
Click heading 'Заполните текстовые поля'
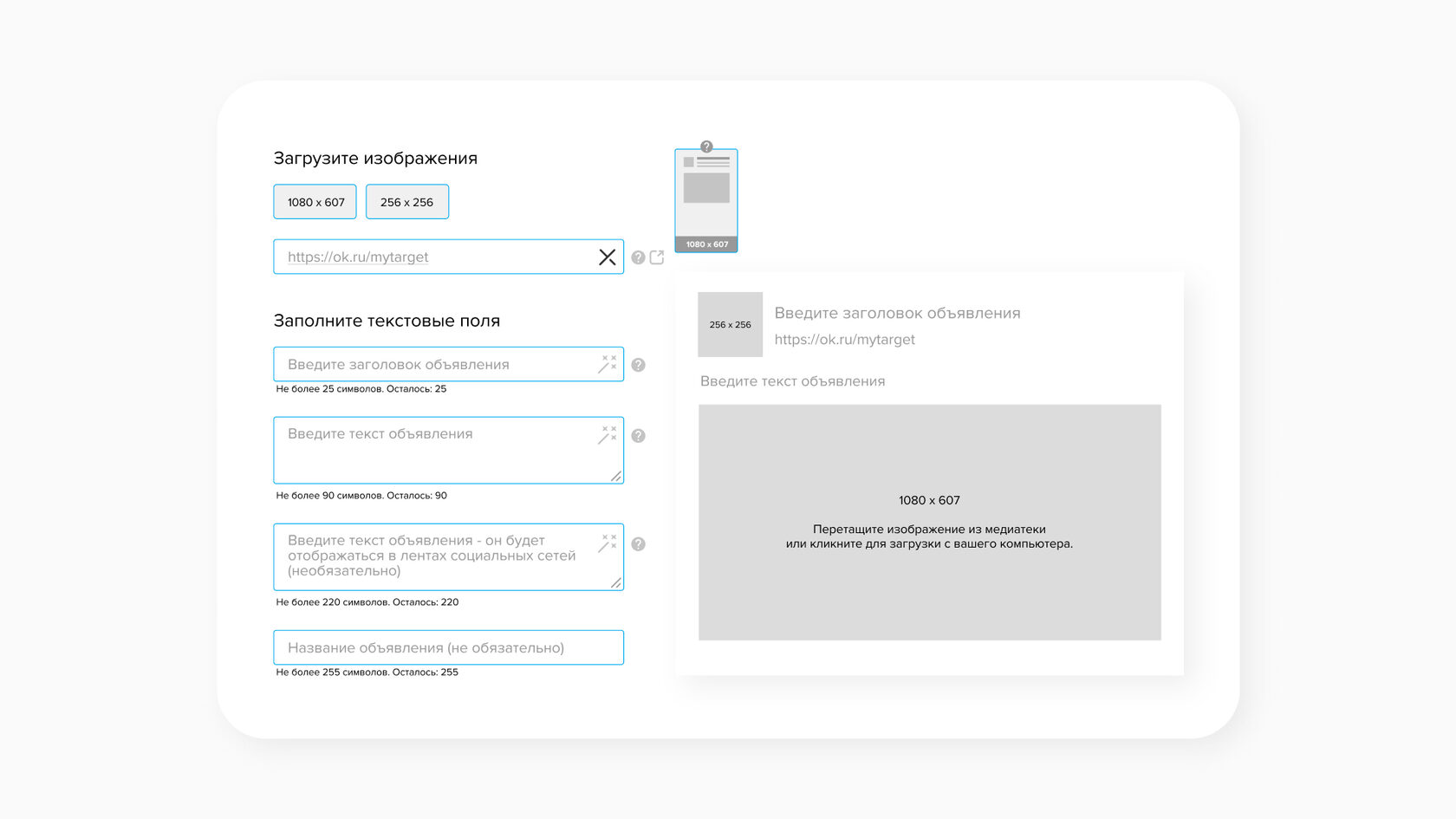coord(387,321)
